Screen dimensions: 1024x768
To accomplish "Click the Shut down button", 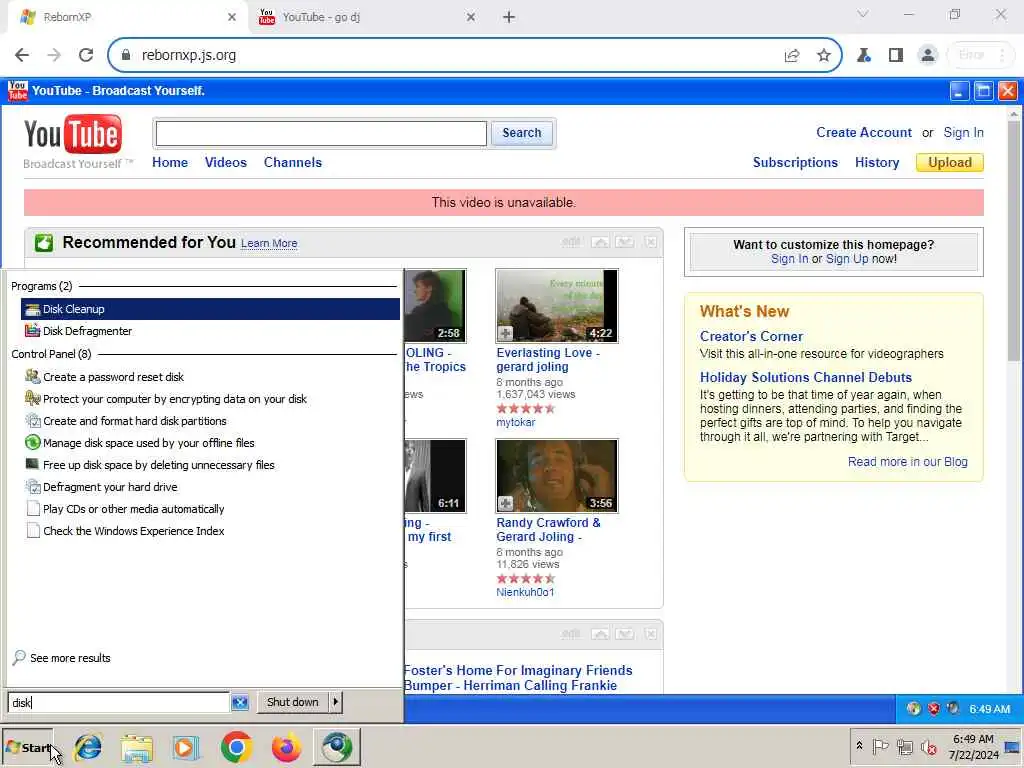I will 292,702.
